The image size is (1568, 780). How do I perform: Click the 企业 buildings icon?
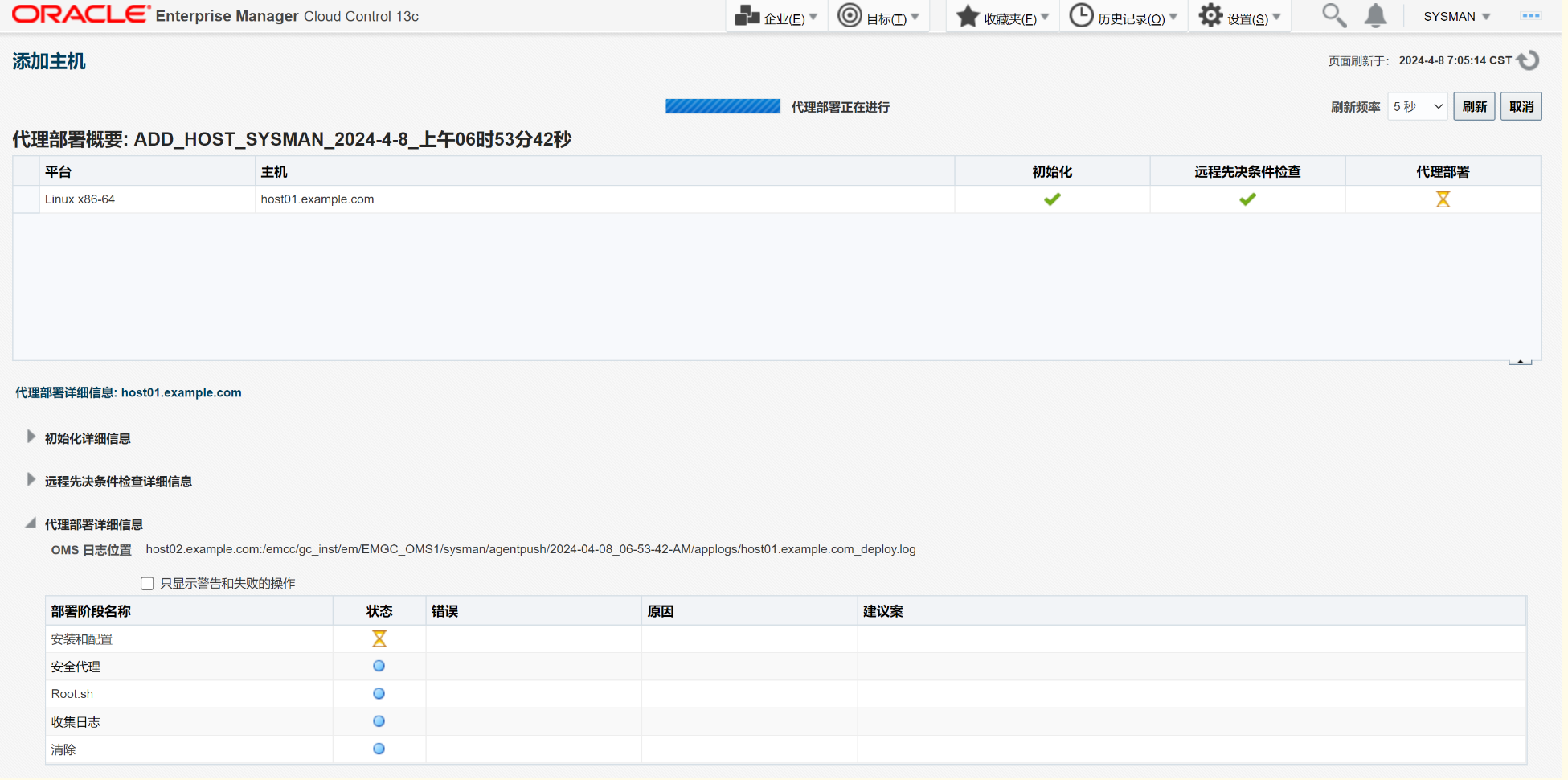click(747, 15)
